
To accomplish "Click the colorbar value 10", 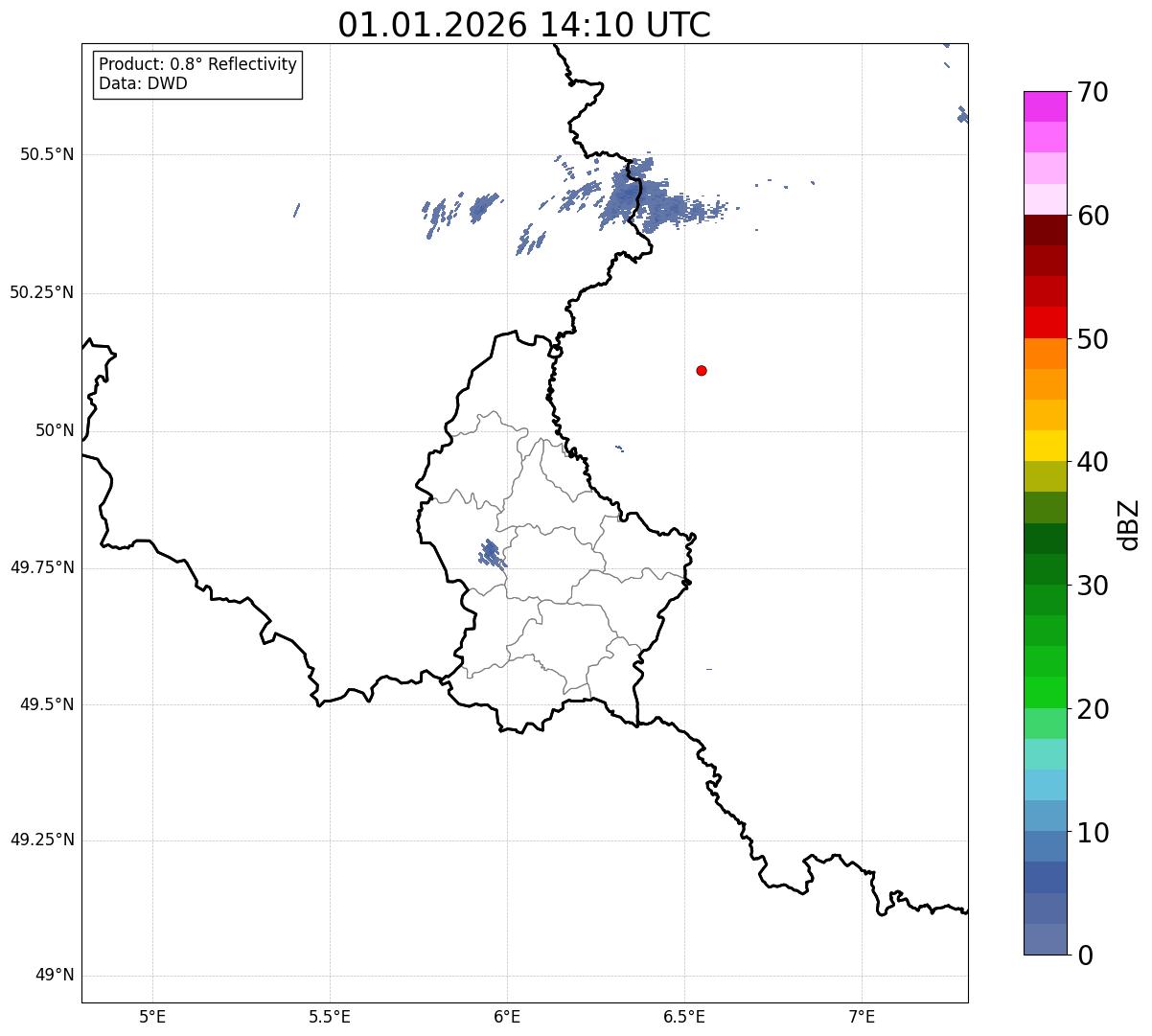I will (x=1093, y=833).
